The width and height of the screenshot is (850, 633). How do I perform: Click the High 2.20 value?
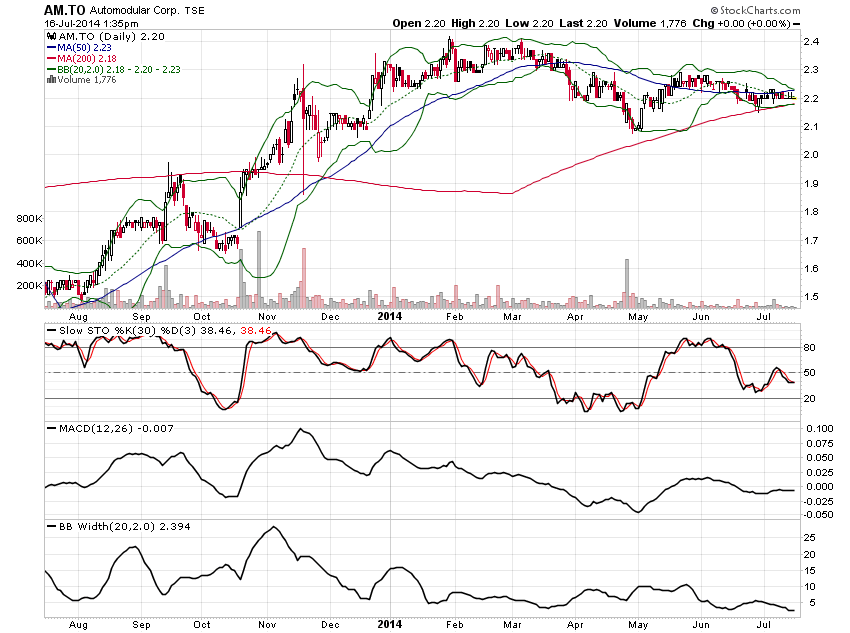coord(475,23)
